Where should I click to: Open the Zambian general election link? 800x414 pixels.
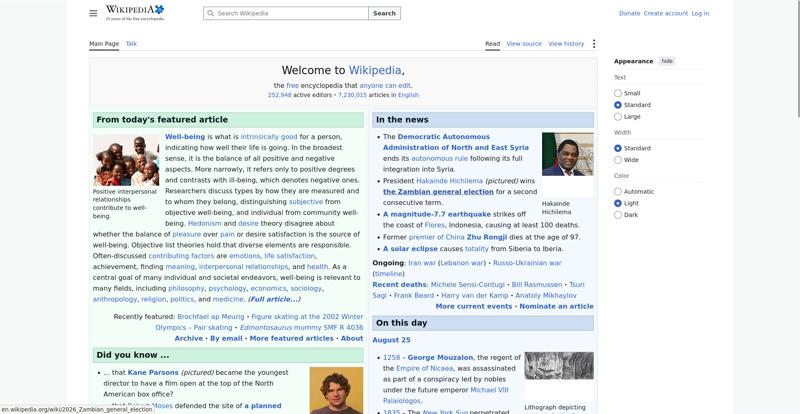tap(438, 192)
